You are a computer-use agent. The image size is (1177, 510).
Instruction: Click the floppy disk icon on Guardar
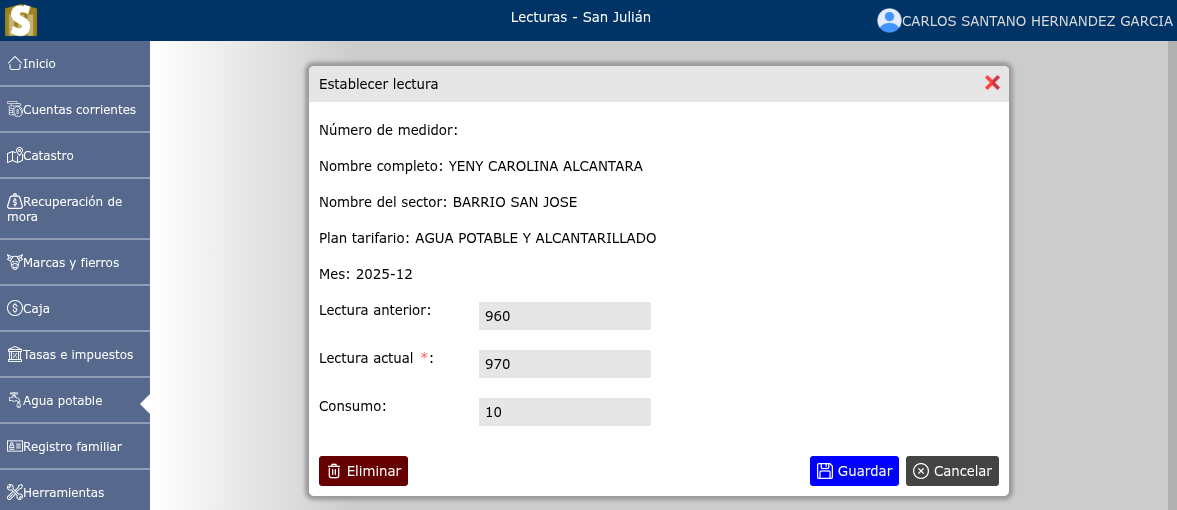point(825,471)
